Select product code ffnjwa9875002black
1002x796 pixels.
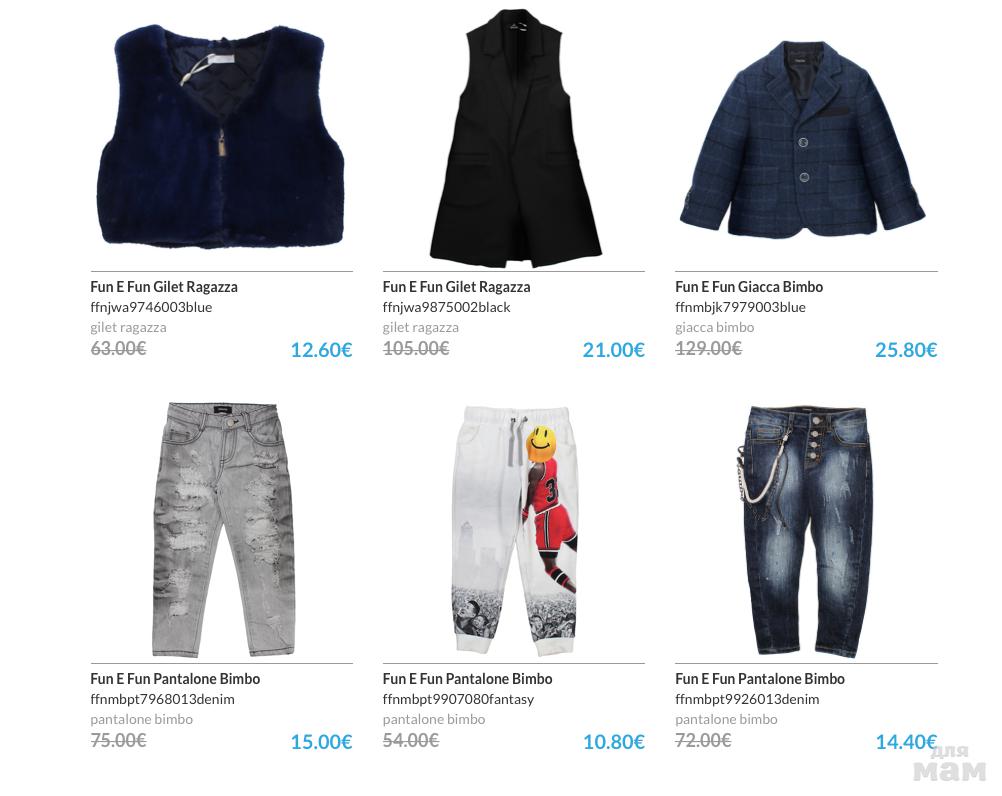[x=447, y=307]
